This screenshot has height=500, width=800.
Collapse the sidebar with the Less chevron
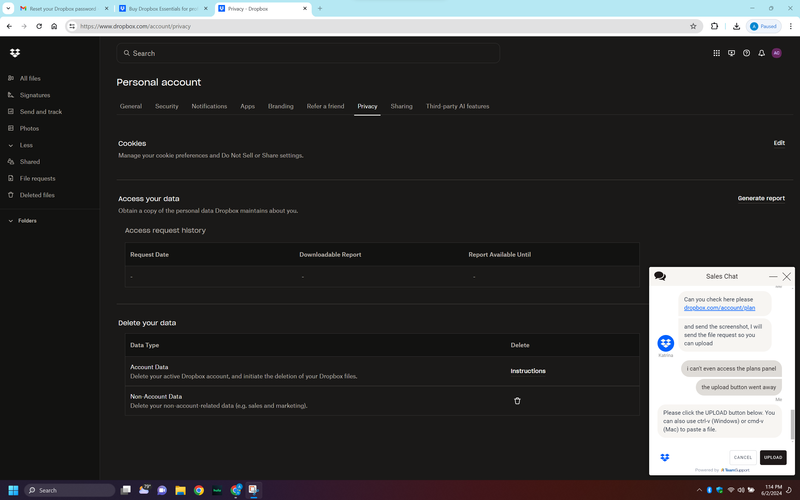pos(11,145)
